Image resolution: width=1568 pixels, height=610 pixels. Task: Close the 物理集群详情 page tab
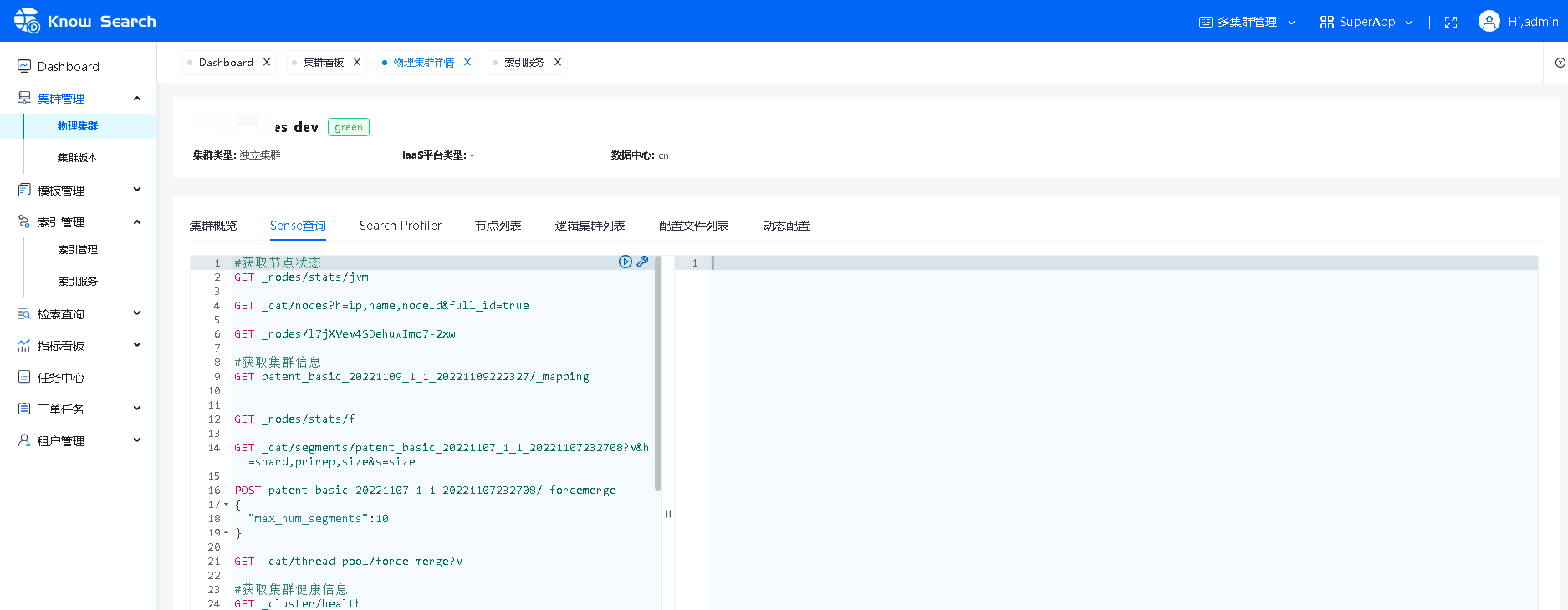[x=467, y=63]
